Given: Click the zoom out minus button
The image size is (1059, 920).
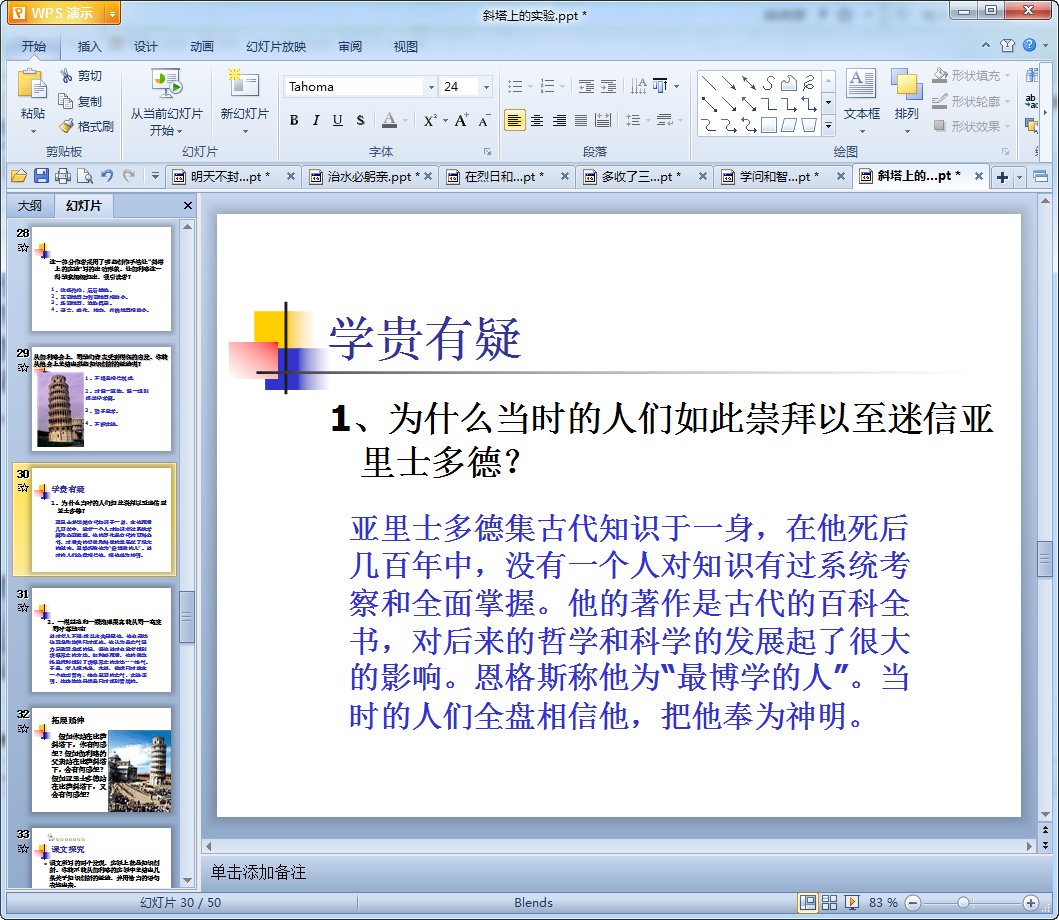Looking at the screenshot, I should (912, 902).
